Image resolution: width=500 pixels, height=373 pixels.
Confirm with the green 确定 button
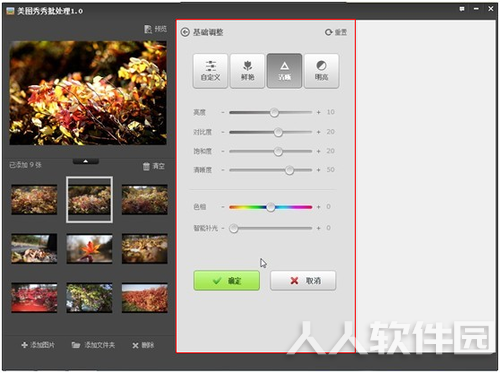coord(227,280)
